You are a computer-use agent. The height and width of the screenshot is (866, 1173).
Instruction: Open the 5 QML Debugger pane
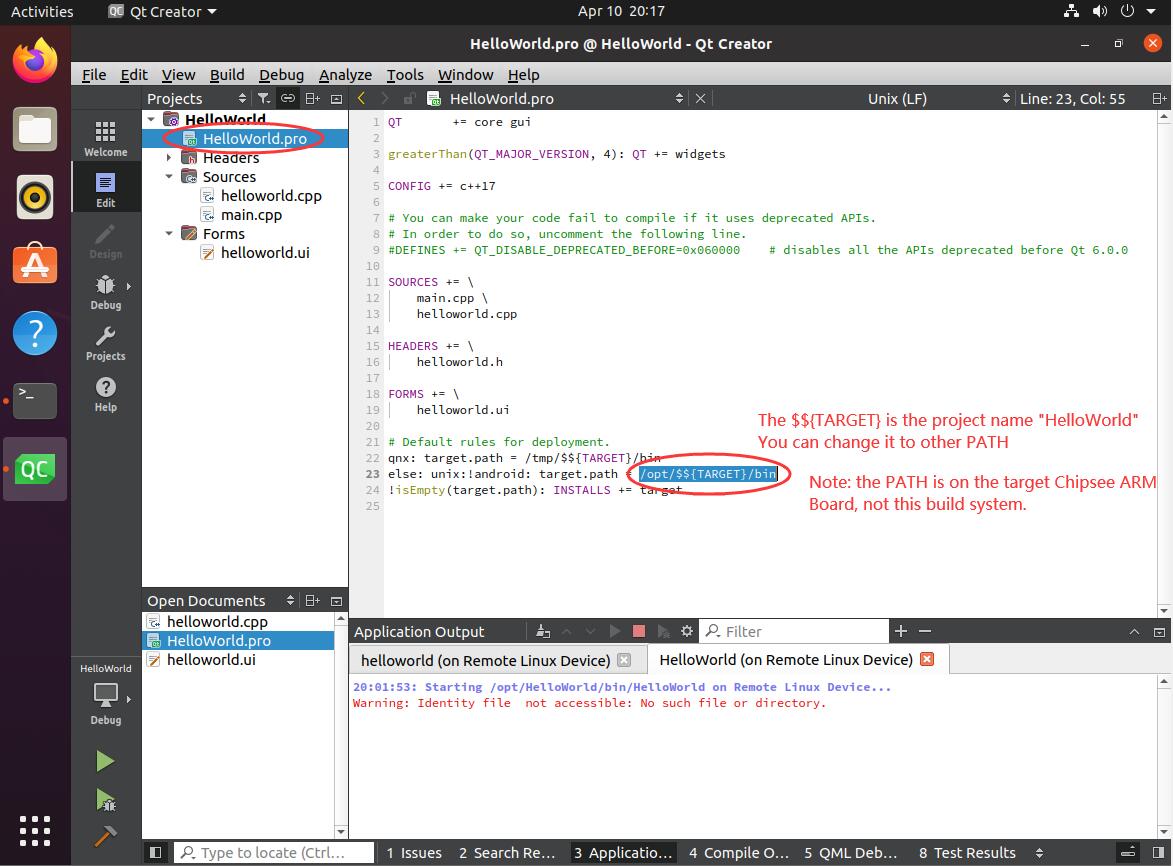coord(850,853)
